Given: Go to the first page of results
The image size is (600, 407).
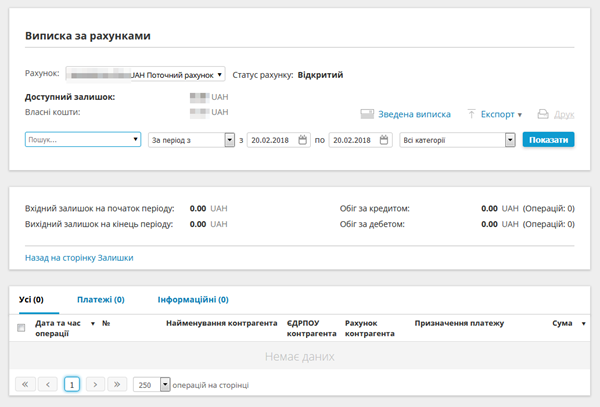Looking at the screenshot, I should coord(25,384).
